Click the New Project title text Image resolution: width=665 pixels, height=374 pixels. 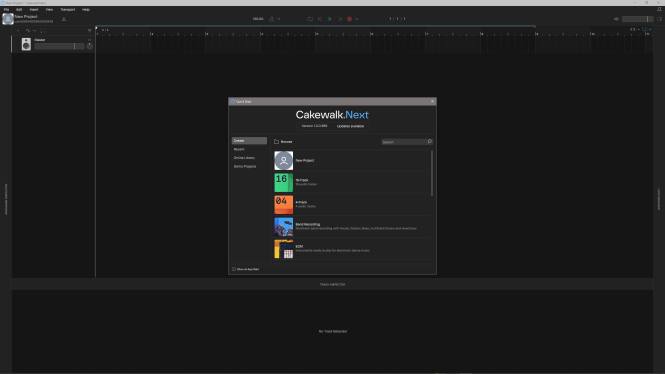click(x=26, y=17)
